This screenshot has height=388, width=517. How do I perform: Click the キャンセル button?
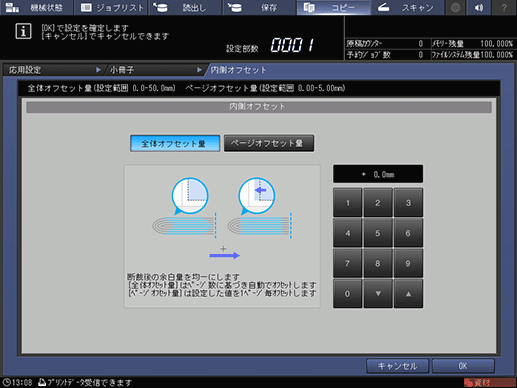397,366
